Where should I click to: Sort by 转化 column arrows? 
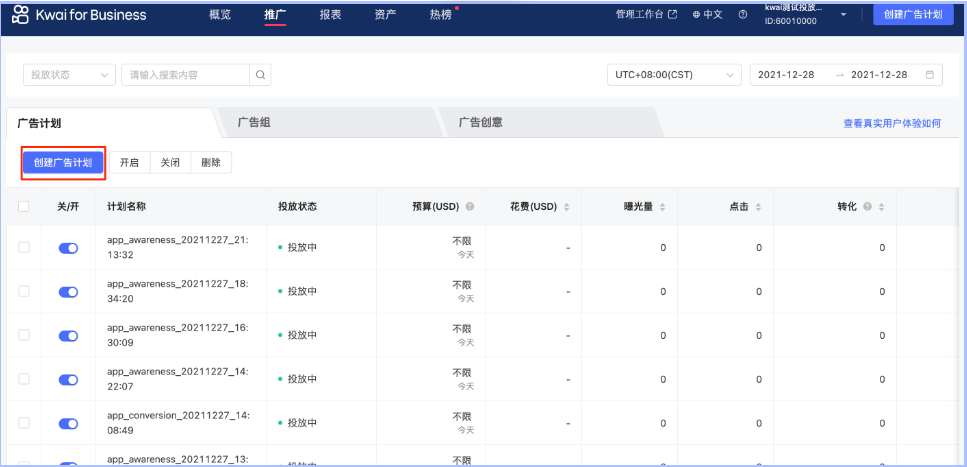881,207
